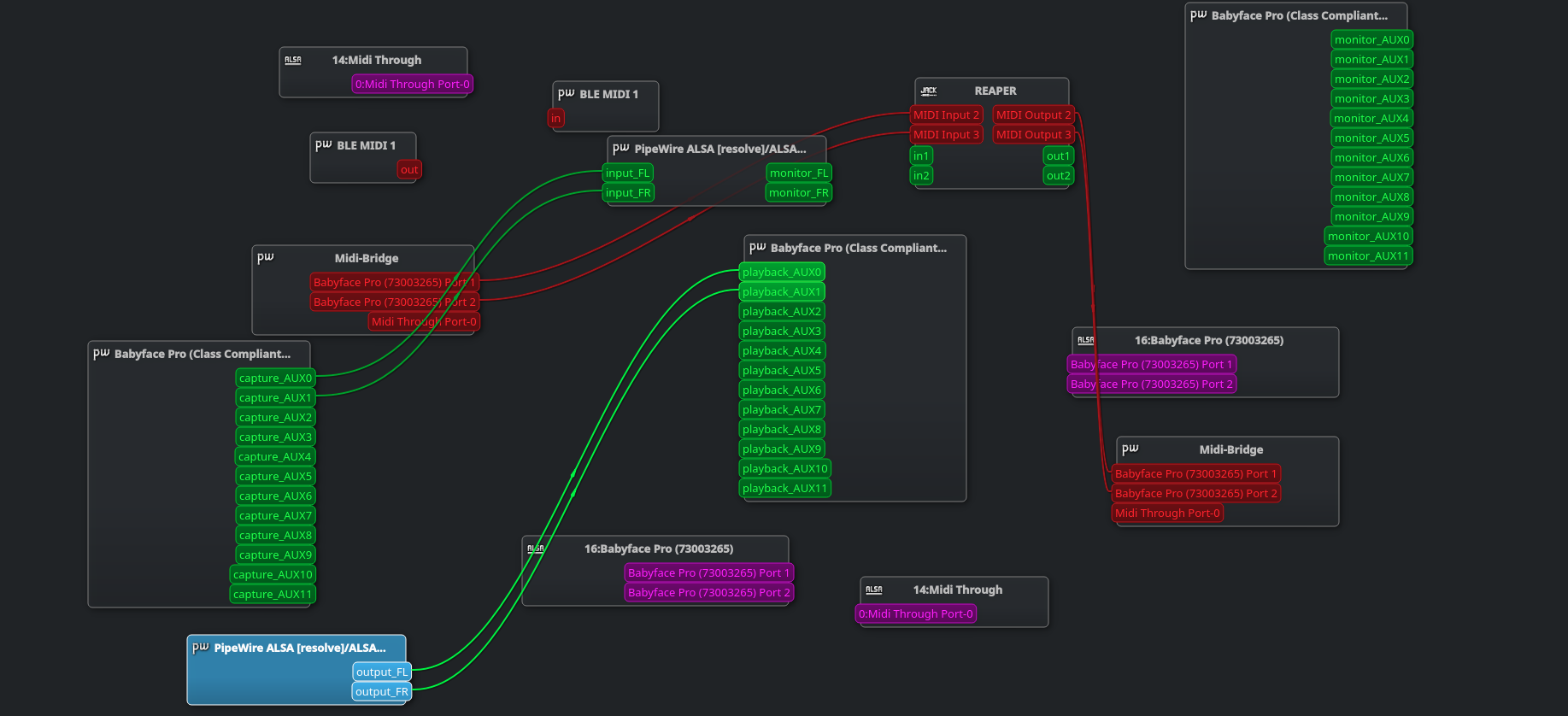Select the monitor_FR port

tap(799, 192)
